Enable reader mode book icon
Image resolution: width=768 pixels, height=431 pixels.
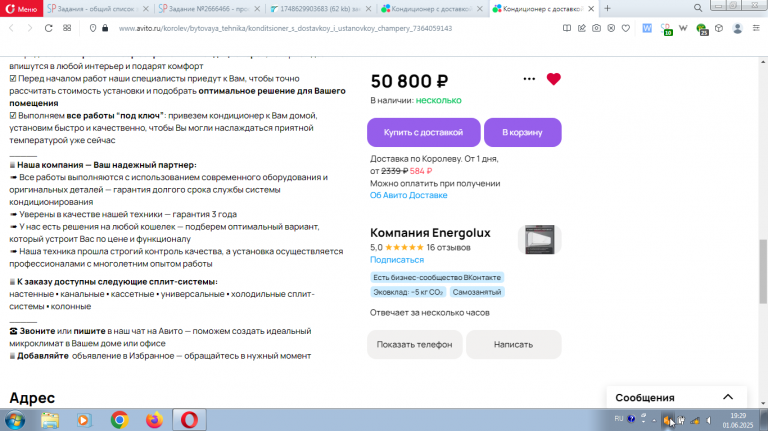pyautogui.click(x=567, y=28)
